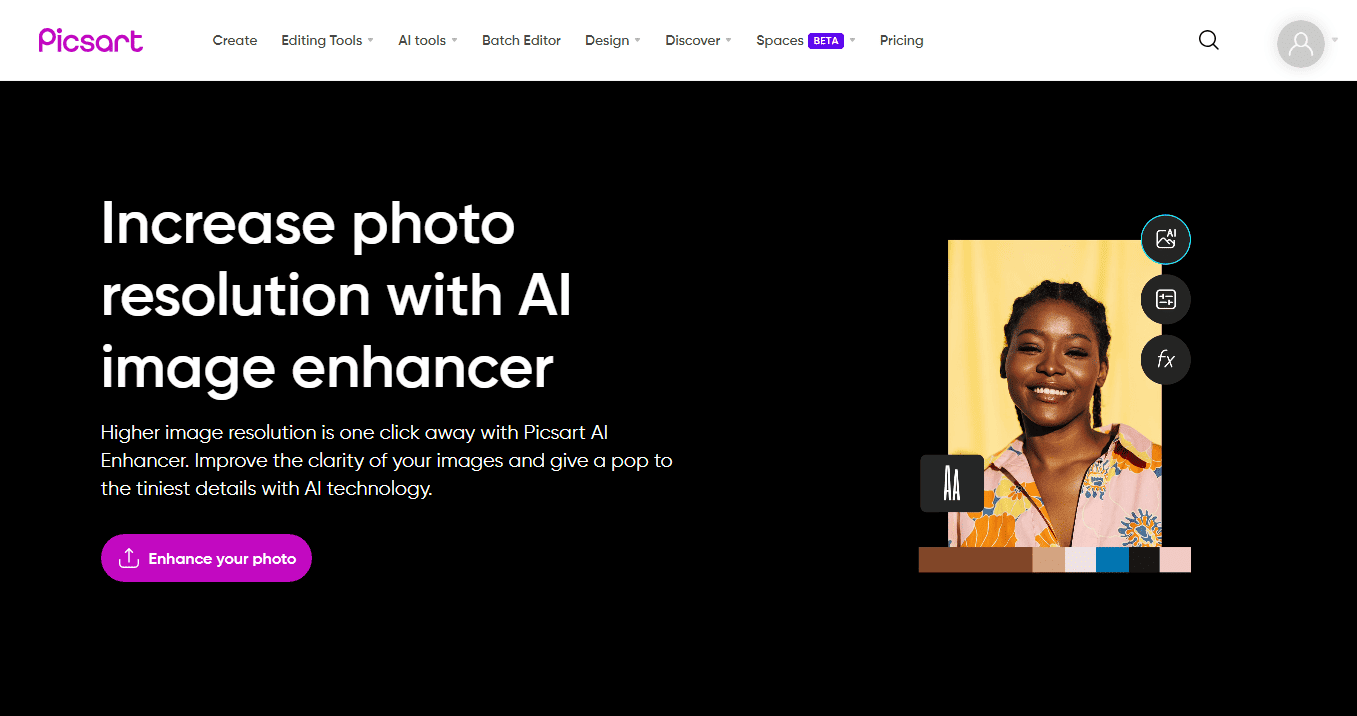Expand the Editing Tools dropdown

327,41
